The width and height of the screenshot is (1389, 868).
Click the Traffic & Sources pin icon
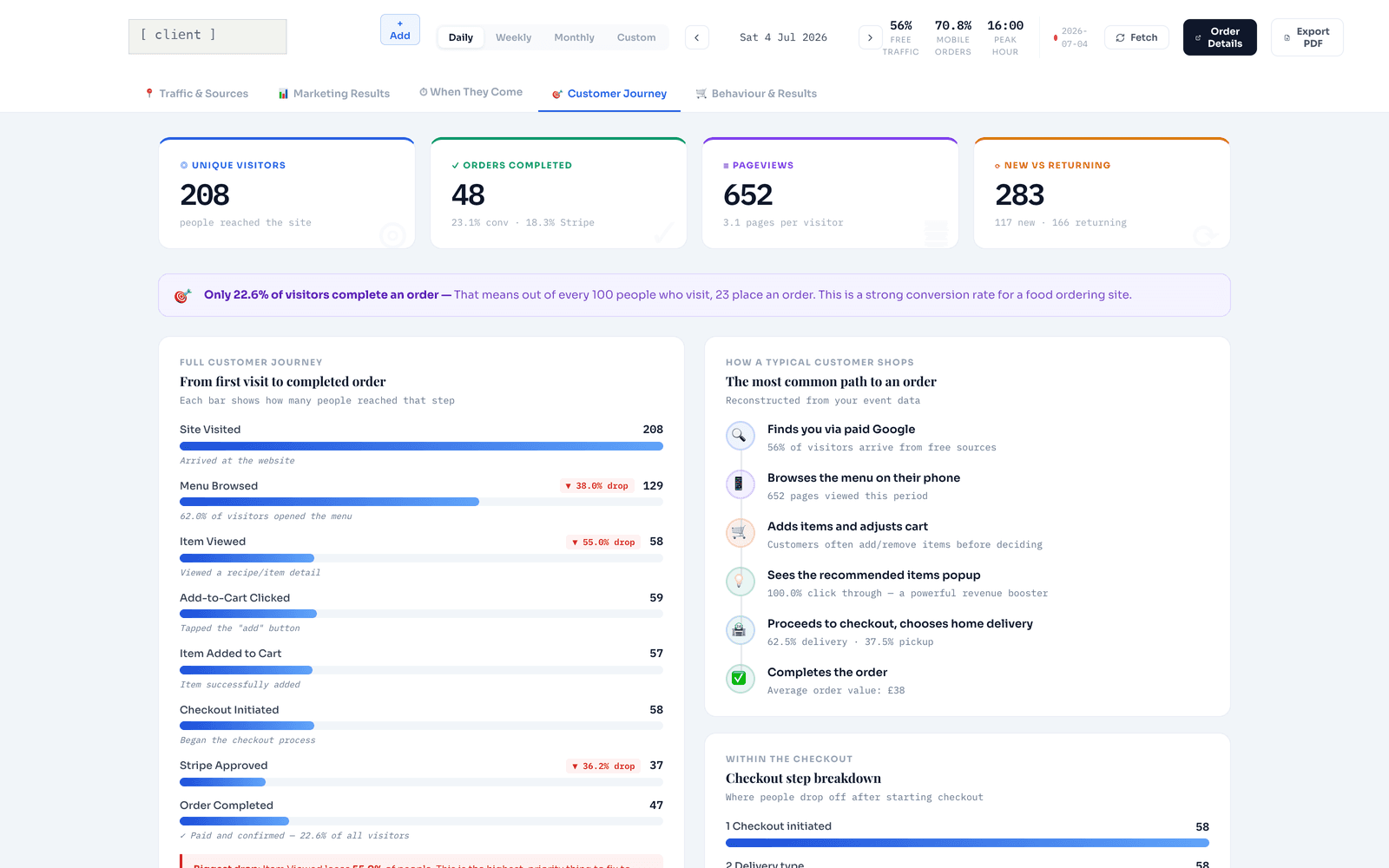point(149,94)
